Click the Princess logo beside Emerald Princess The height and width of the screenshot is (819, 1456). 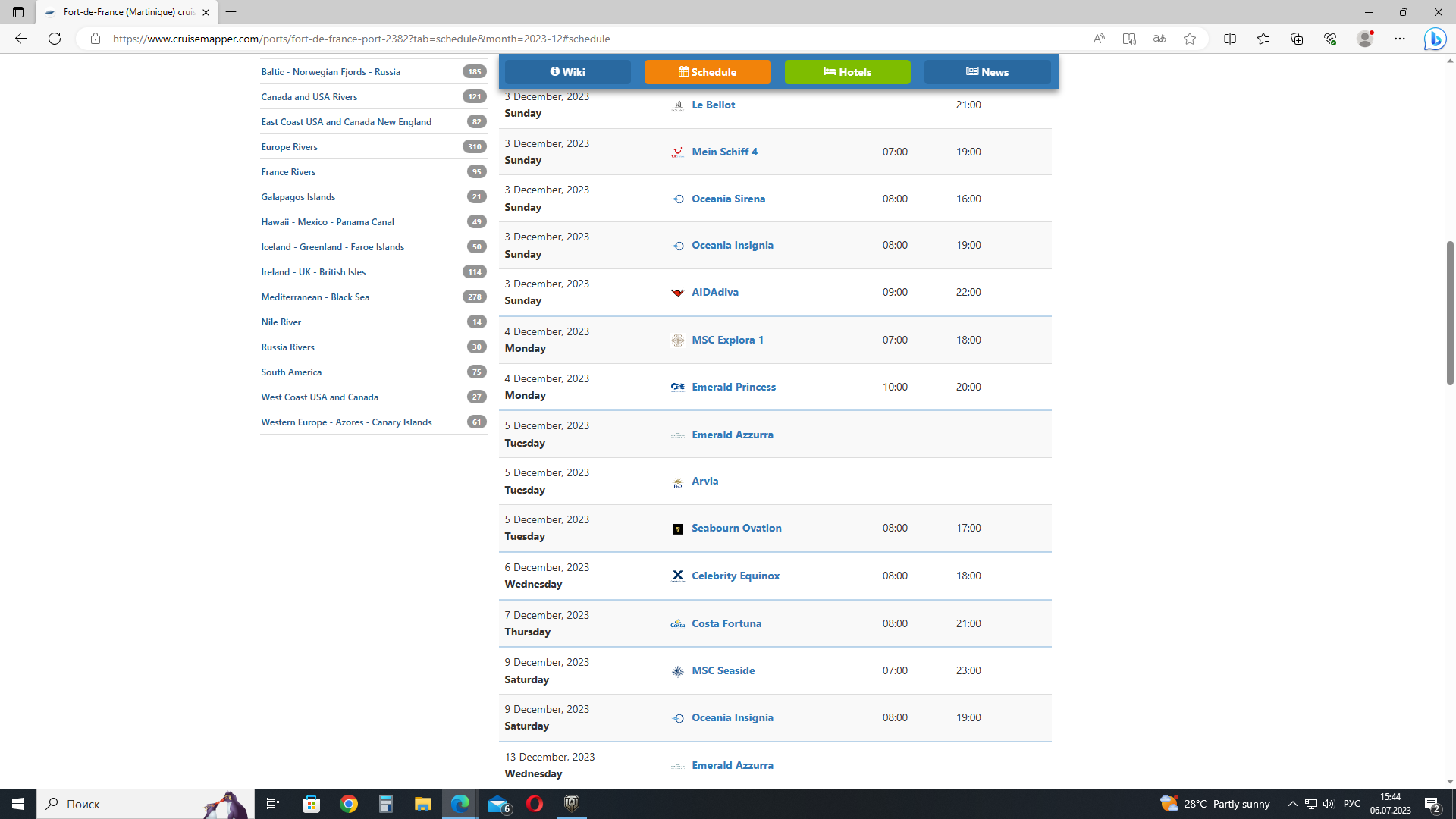[x=678, y=388]
